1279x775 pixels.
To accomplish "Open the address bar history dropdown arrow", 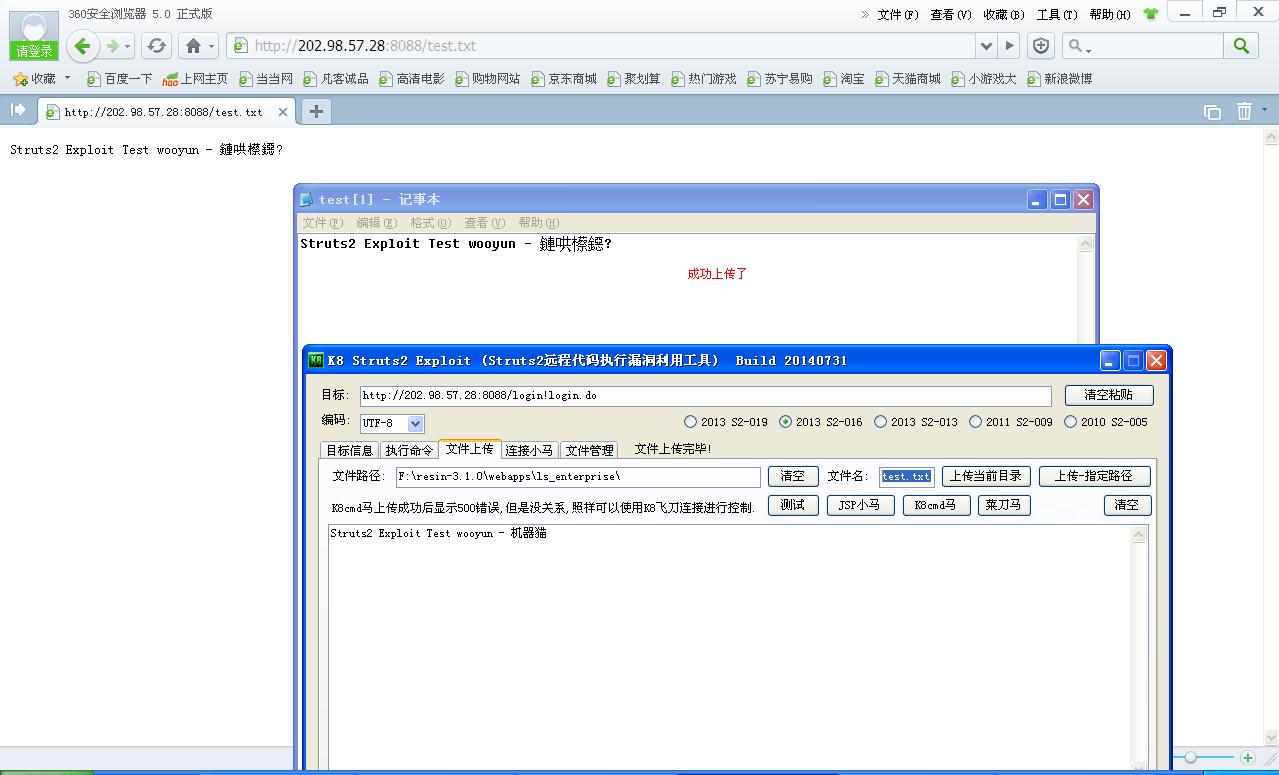I will [987, 46].
